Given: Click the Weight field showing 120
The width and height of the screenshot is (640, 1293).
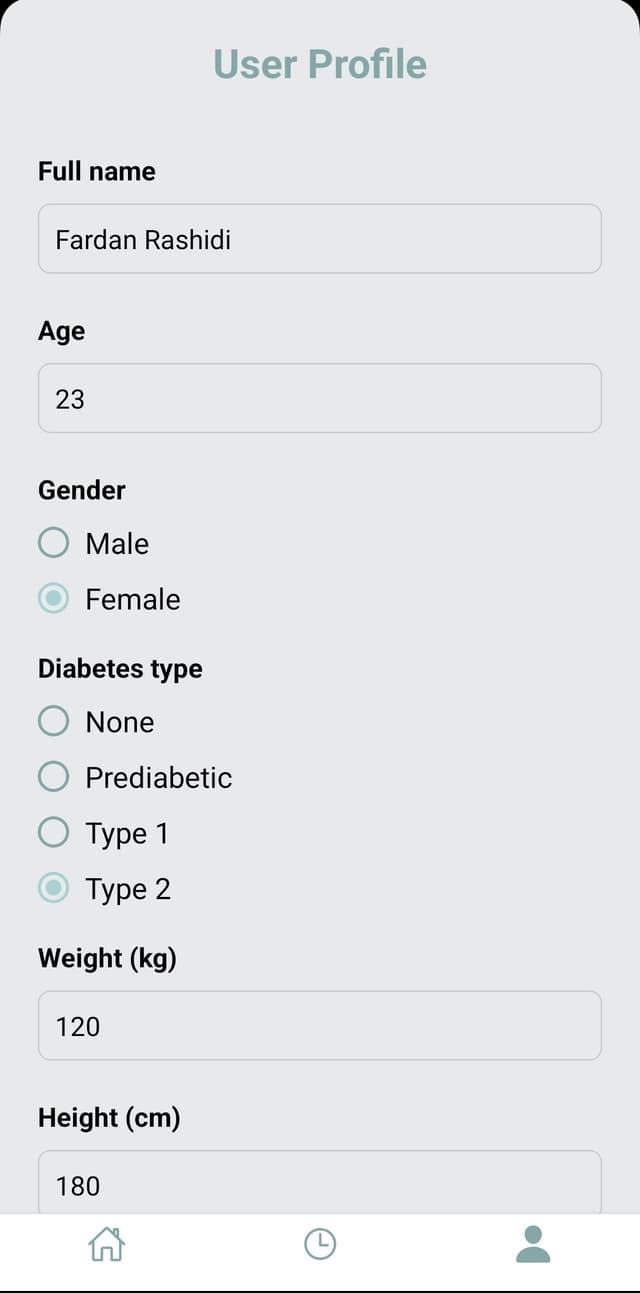Looking at the screenshot, I should (x=320, y=1025).
